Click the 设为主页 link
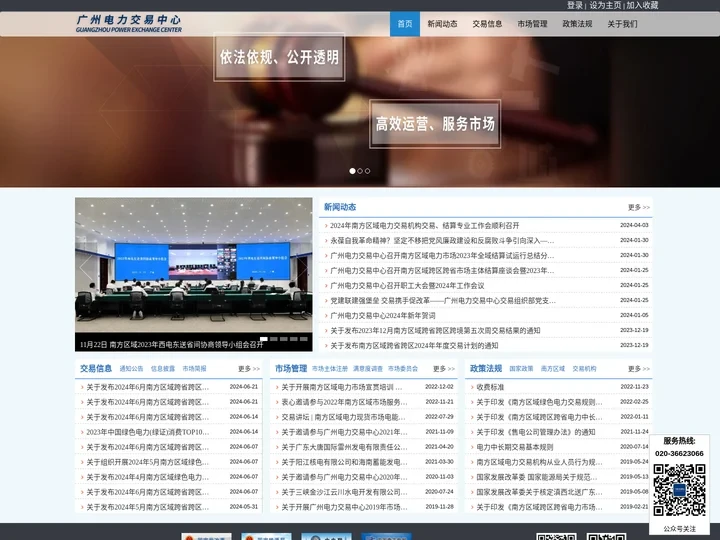 pyautogui.click(x=605, y=5)
